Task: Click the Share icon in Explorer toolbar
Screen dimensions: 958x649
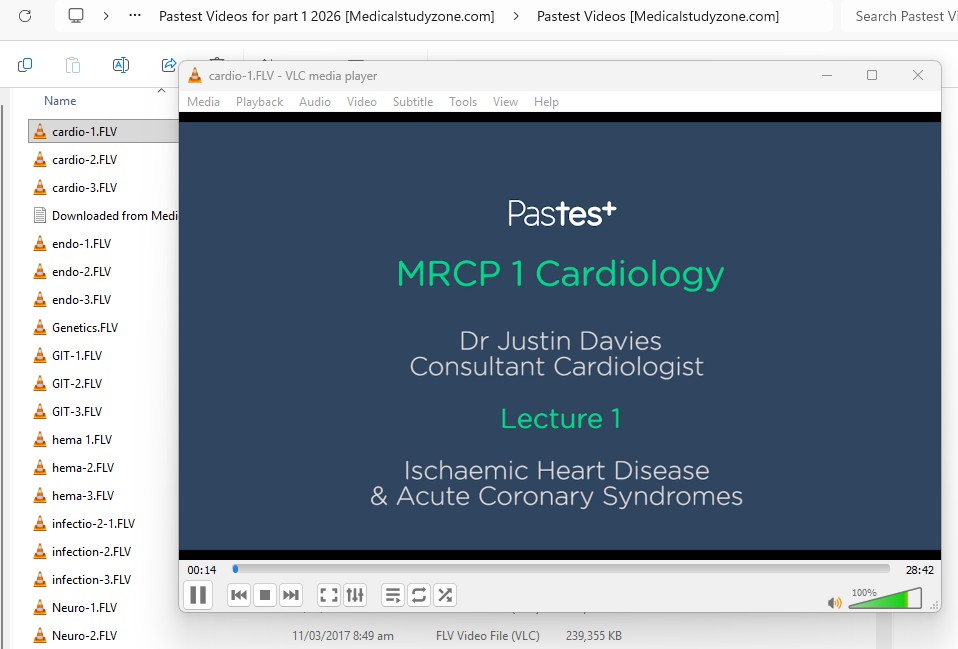Action: point(169,65)
